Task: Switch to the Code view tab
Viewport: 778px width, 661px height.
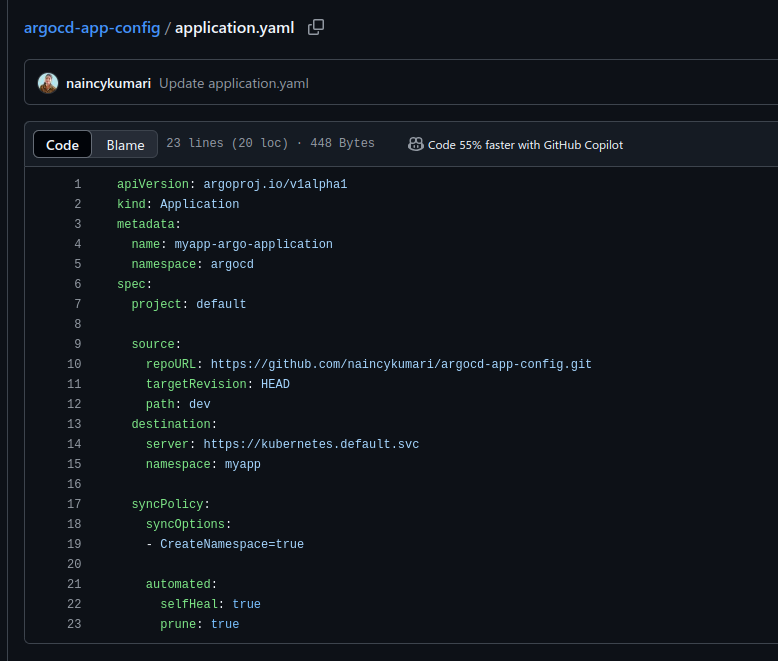Action: [x=62, y=145]
